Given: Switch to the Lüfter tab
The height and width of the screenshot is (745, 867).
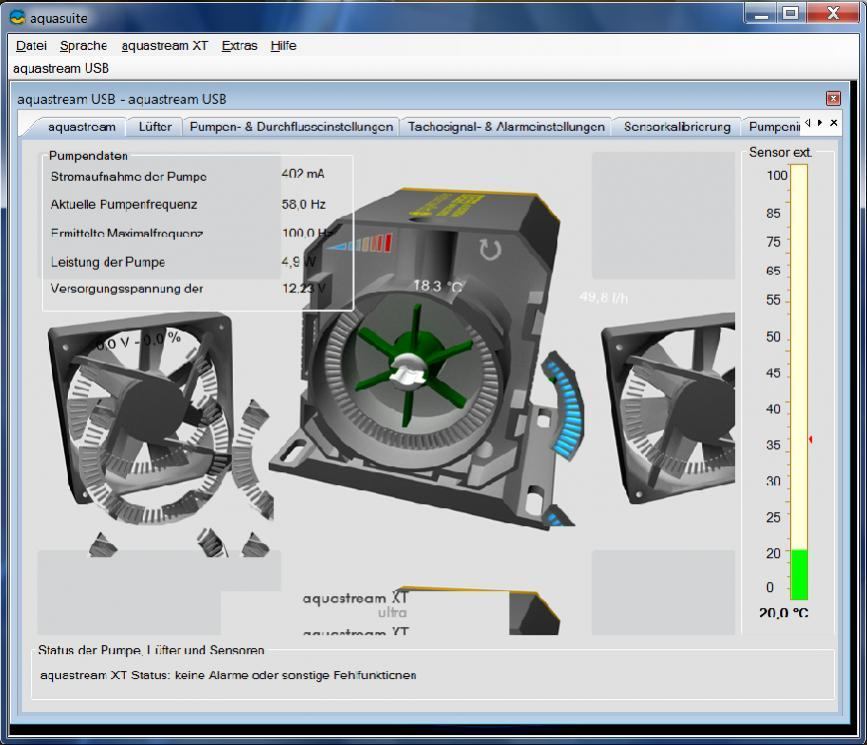Looking at the screenshot, I should click(155, 127).
